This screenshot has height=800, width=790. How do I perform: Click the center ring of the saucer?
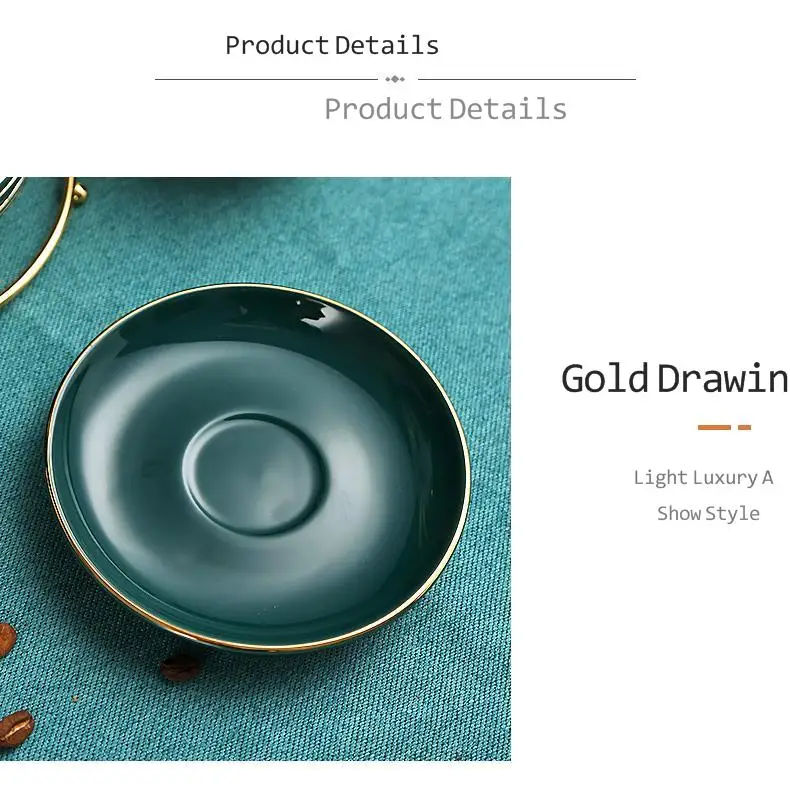[x=254, y=474]
